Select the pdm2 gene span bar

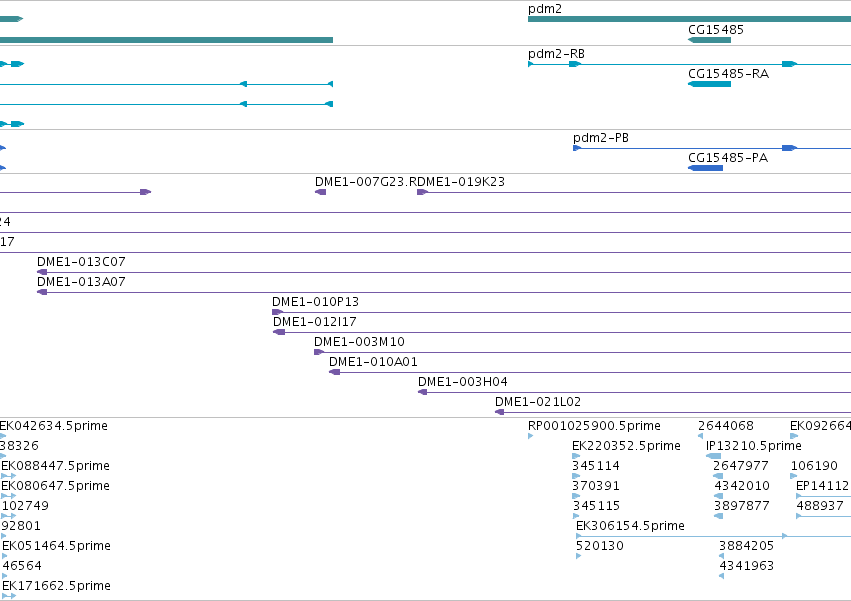point(689,19)
